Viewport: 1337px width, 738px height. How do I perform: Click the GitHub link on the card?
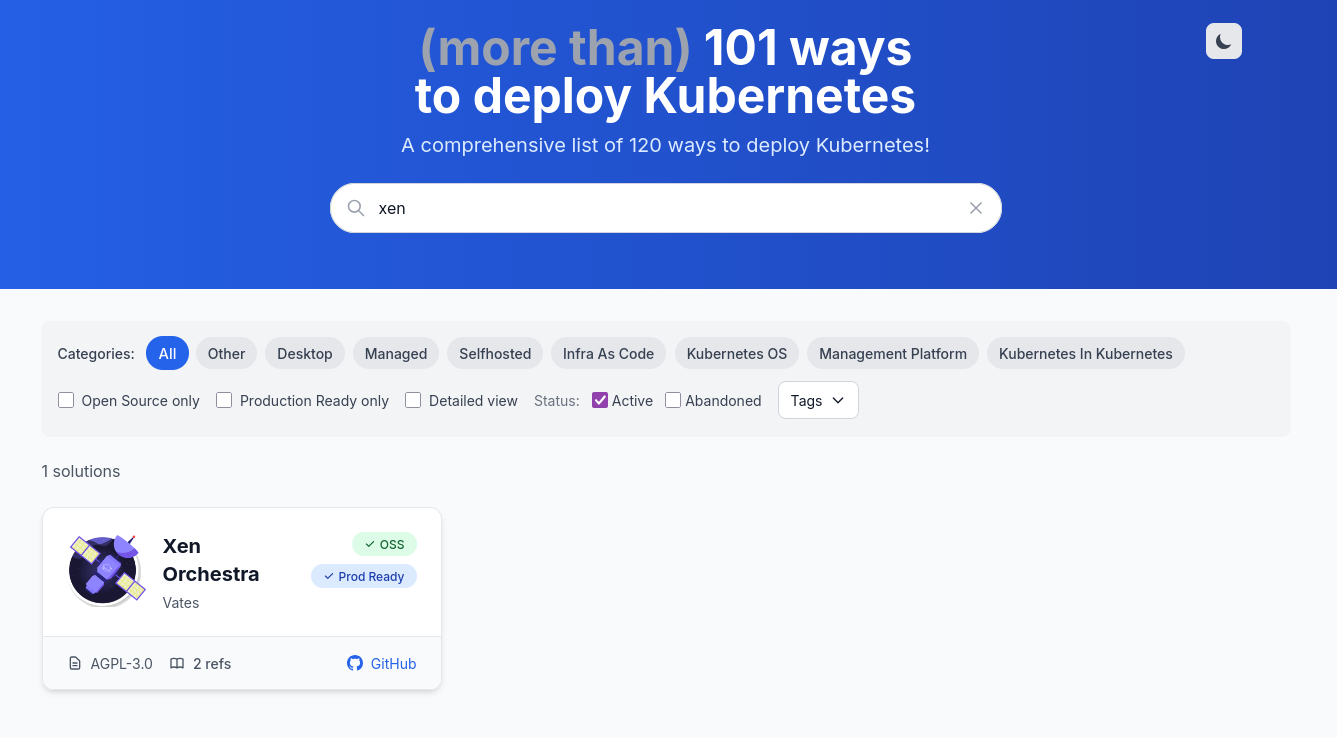(382, 664)
